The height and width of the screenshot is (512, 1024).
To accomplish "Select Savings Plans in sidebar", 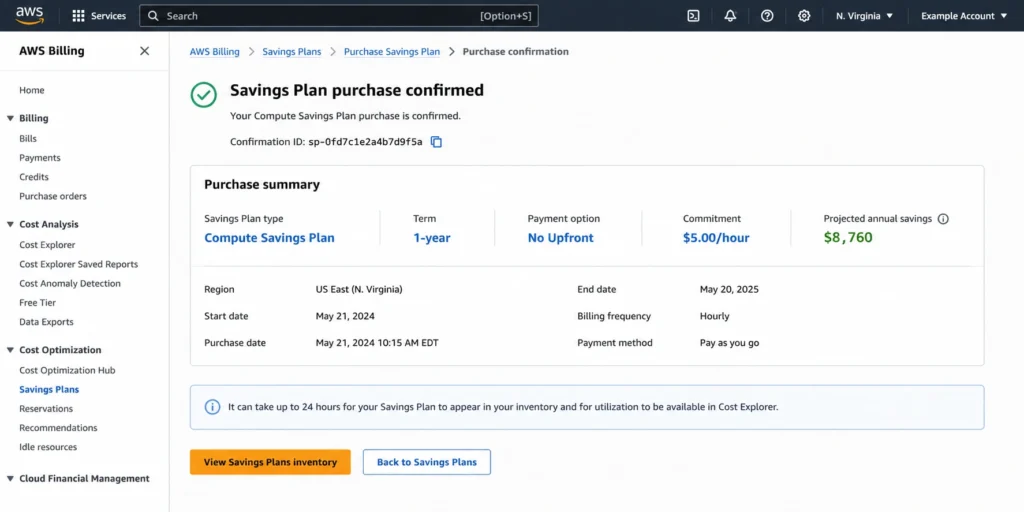I will point(49,389).
